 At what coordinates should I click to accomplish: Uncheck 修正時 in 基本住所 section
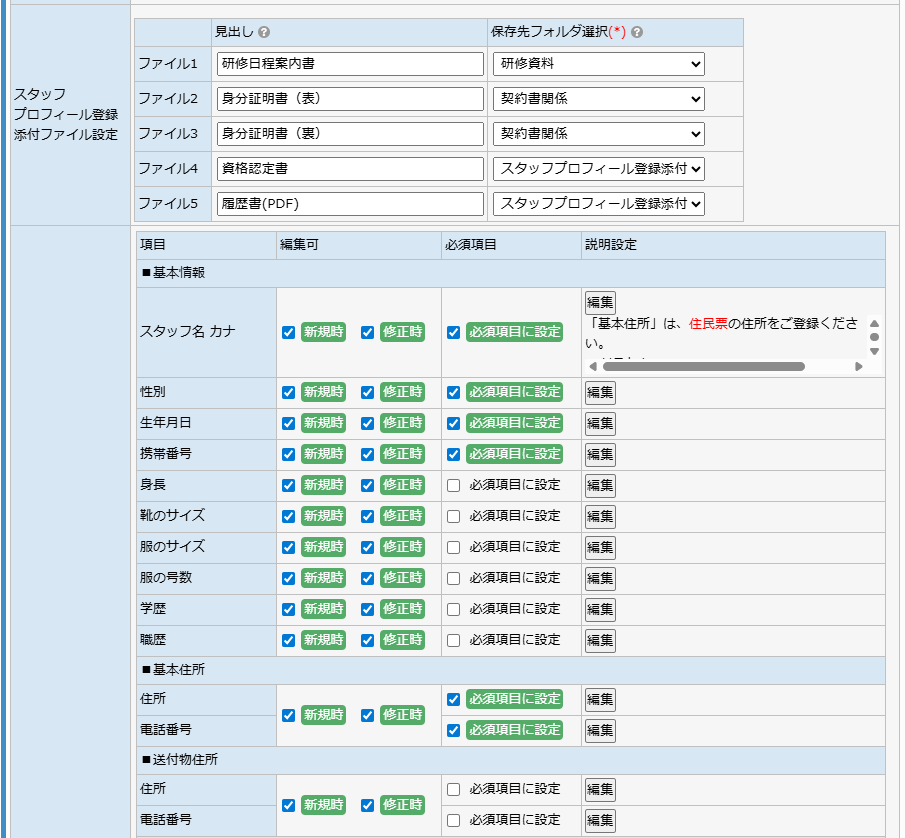[367, 716]
